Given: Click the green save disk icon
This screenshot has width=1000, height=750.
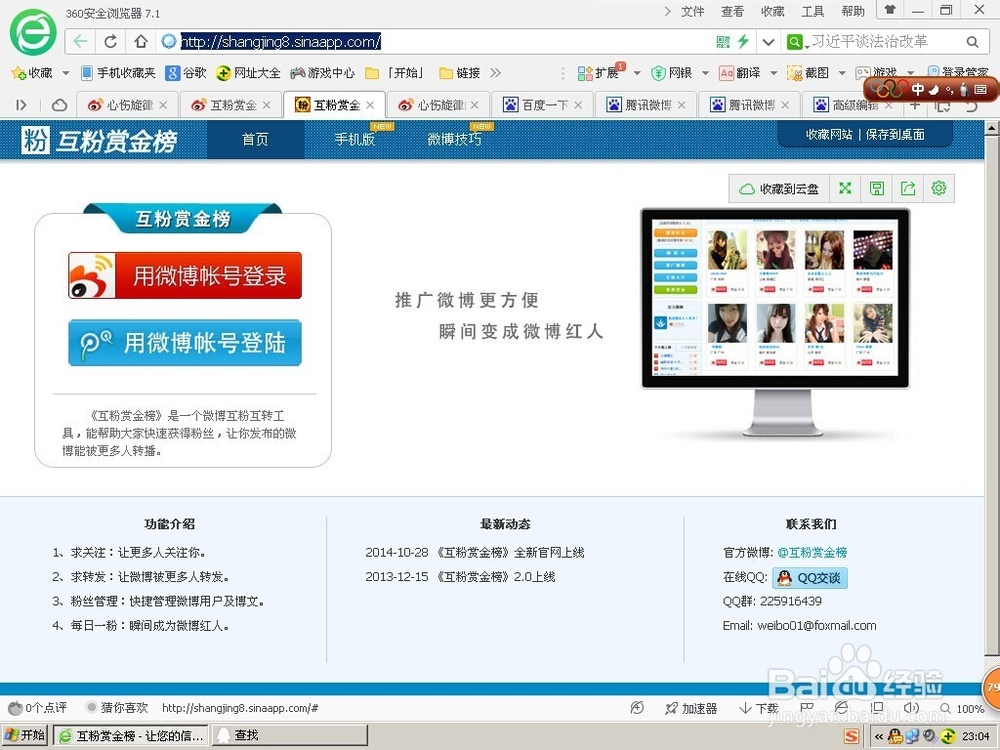Looking at the screenshot, I should click(877, 188).
